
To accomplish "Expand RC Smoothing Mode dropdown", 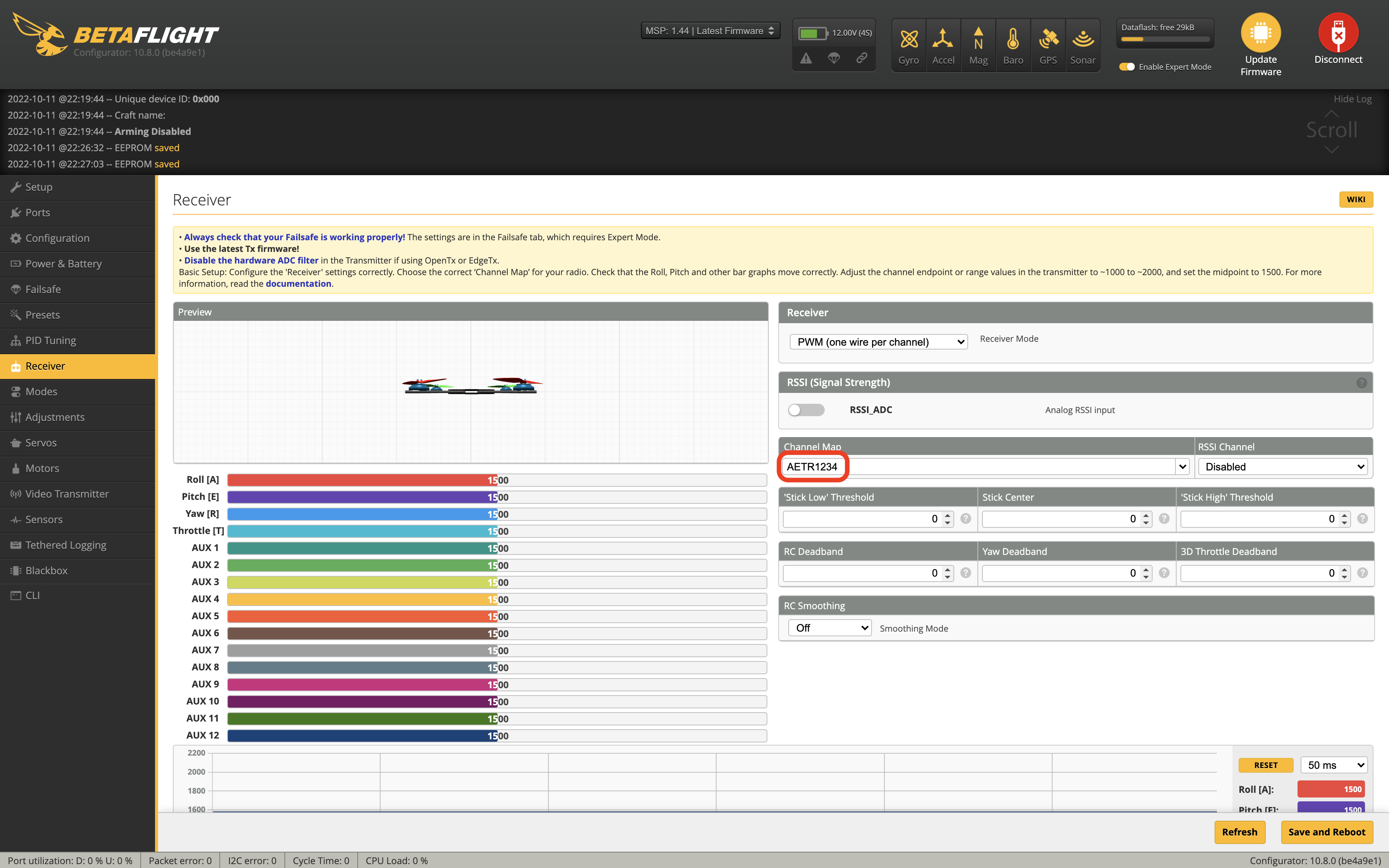I will click(829, 628).
